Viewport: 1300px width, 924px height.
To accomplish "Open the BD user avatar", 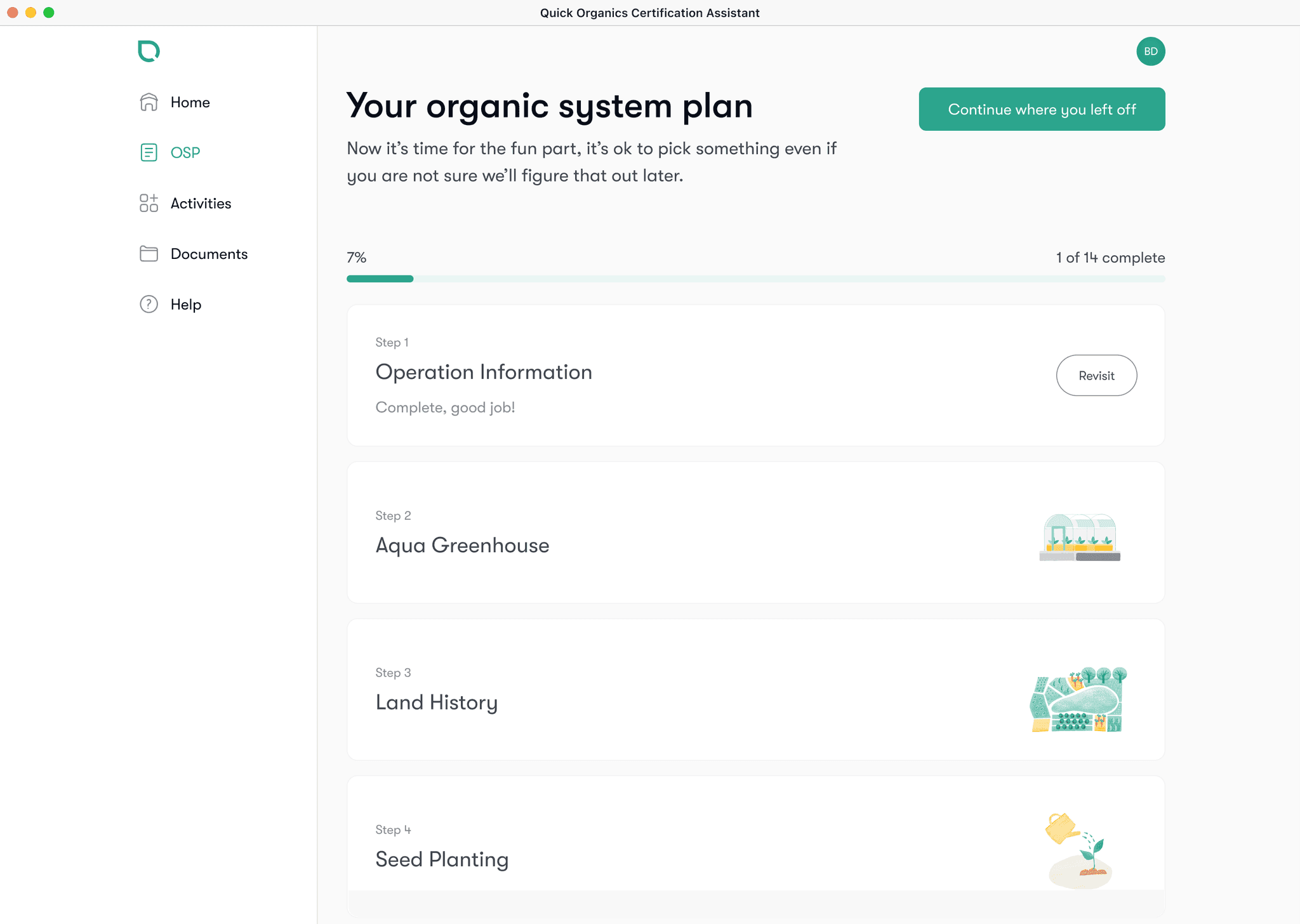I will point(1150,51).
